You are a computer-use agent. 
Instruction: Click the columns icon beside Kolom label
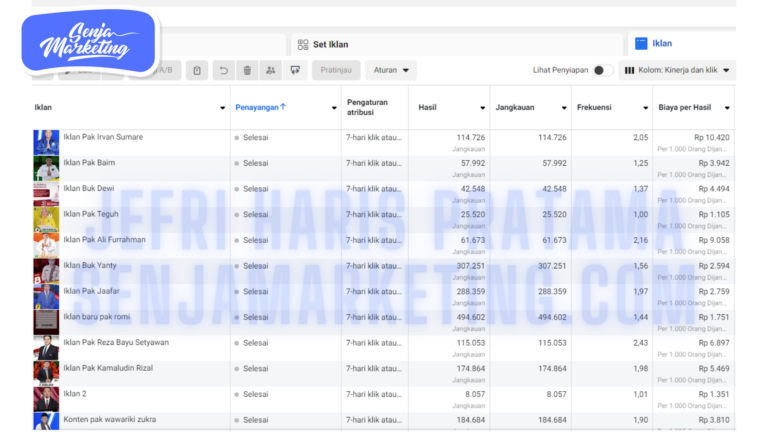[629, 71]
